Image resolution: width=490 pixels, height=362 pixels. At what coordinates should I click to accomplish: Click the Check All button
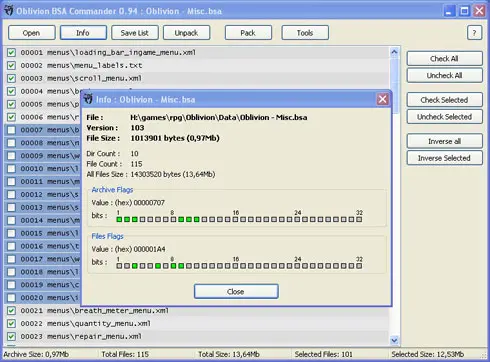point(444,59)
